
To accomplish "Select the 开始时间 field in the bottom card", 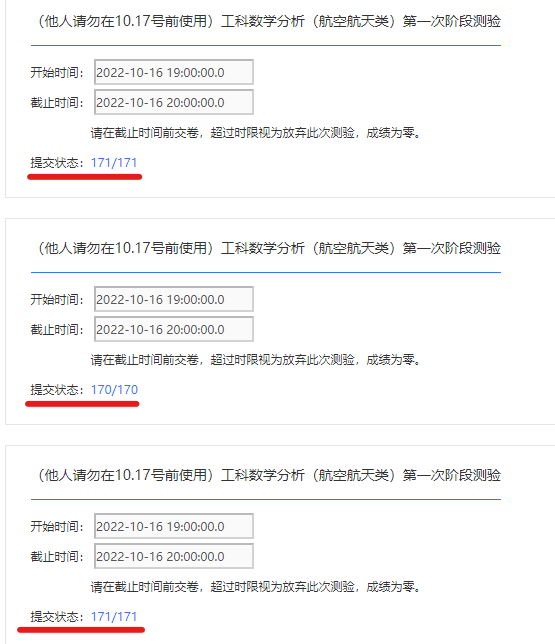I will coord(174,526).
